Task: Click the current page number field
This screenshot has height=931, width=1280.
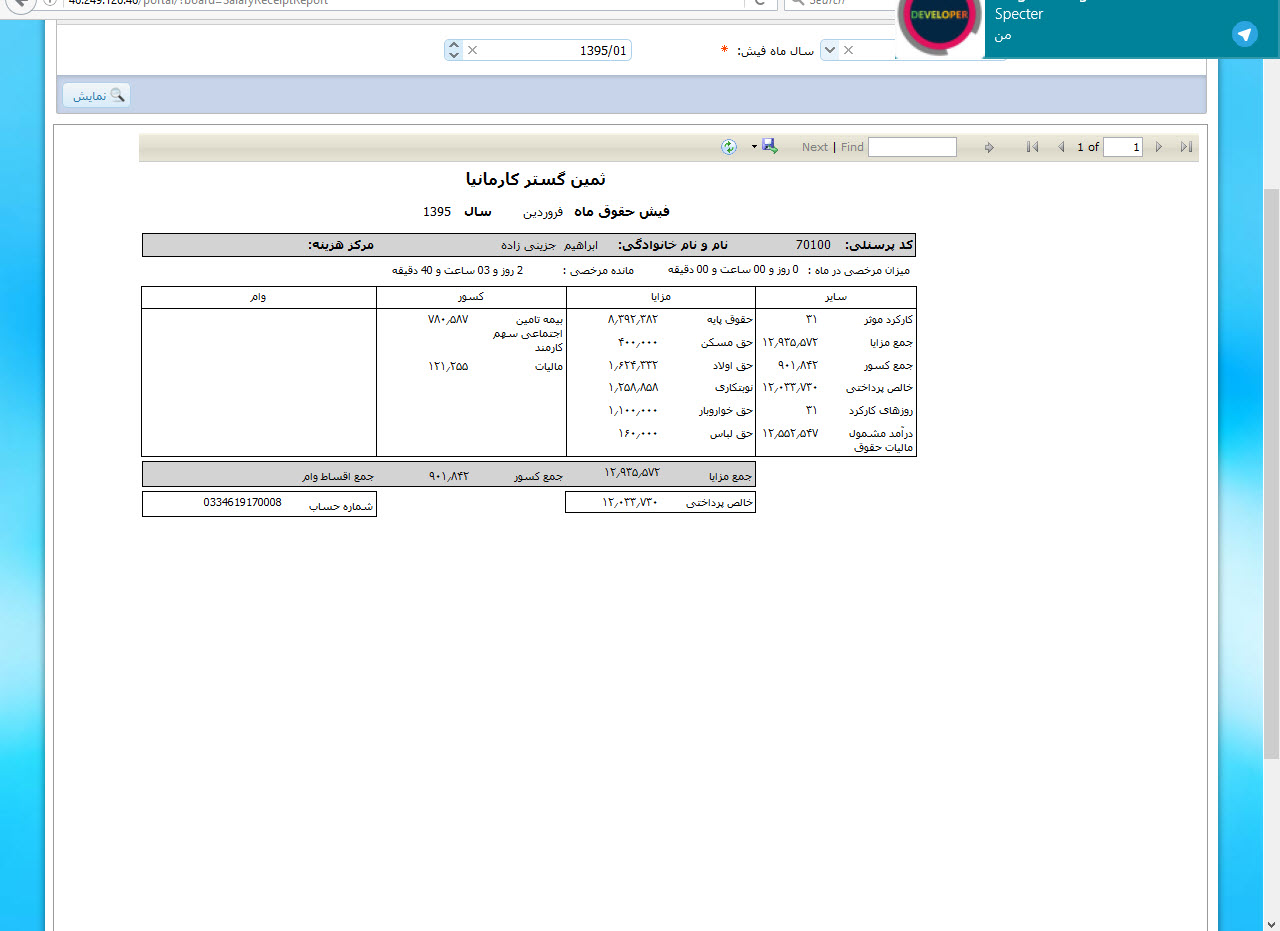Action: (1122, 147)
